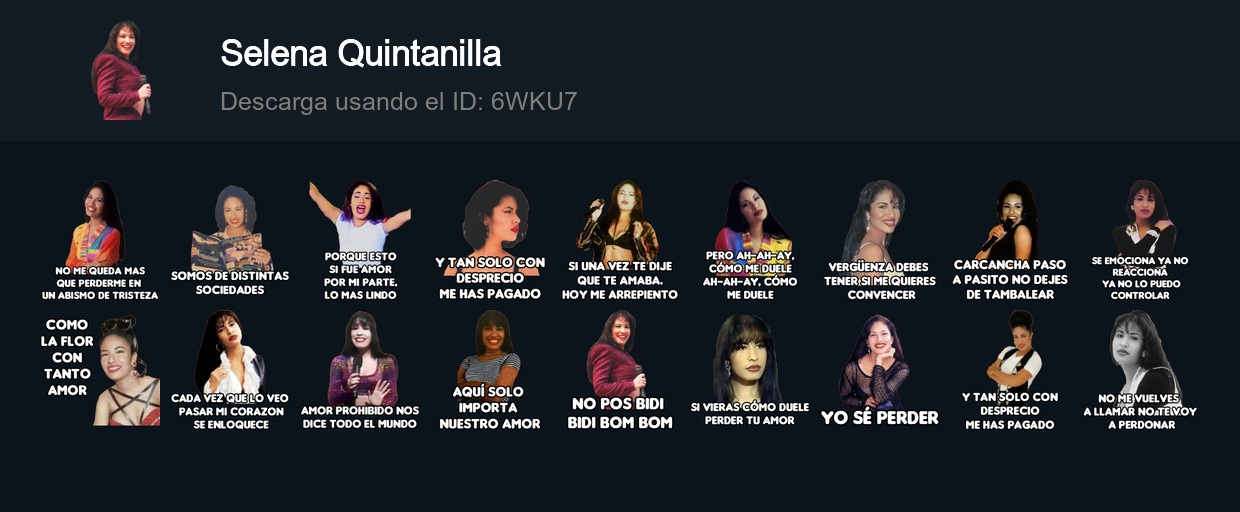1240x512 pixels.
Task: Select the "No me queda mas" sticker
Action: pos(100,241)
